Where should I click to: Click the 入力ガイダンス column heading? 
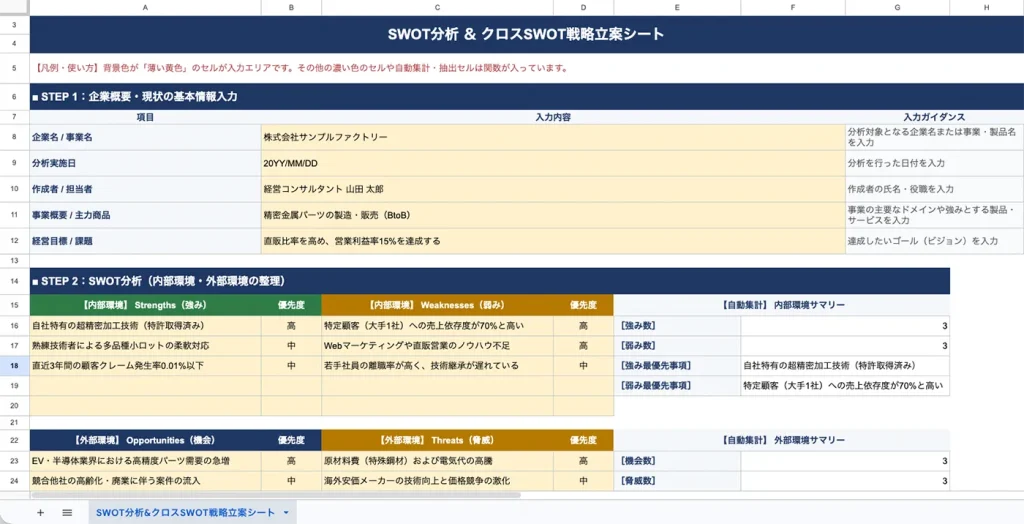(x=935, y=118)
